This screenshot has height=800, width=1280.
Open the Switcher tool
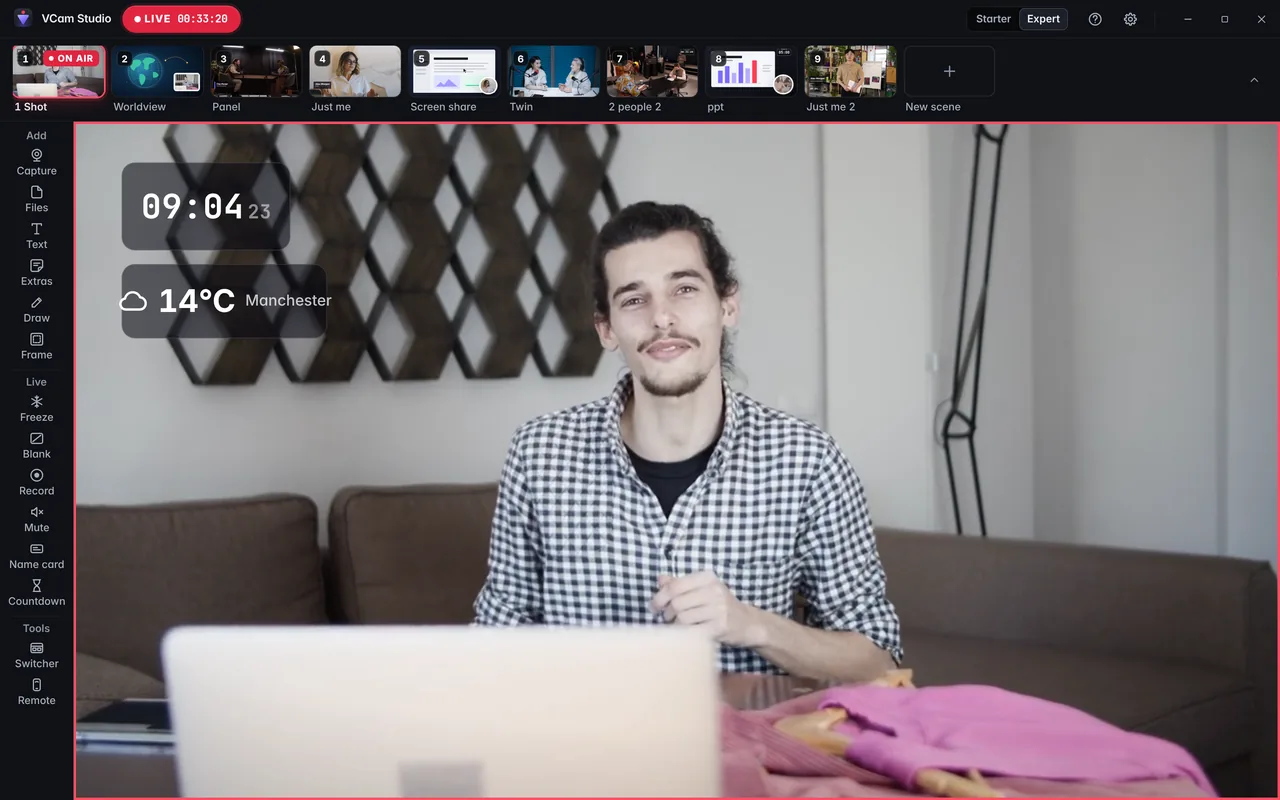pos(36,656)
